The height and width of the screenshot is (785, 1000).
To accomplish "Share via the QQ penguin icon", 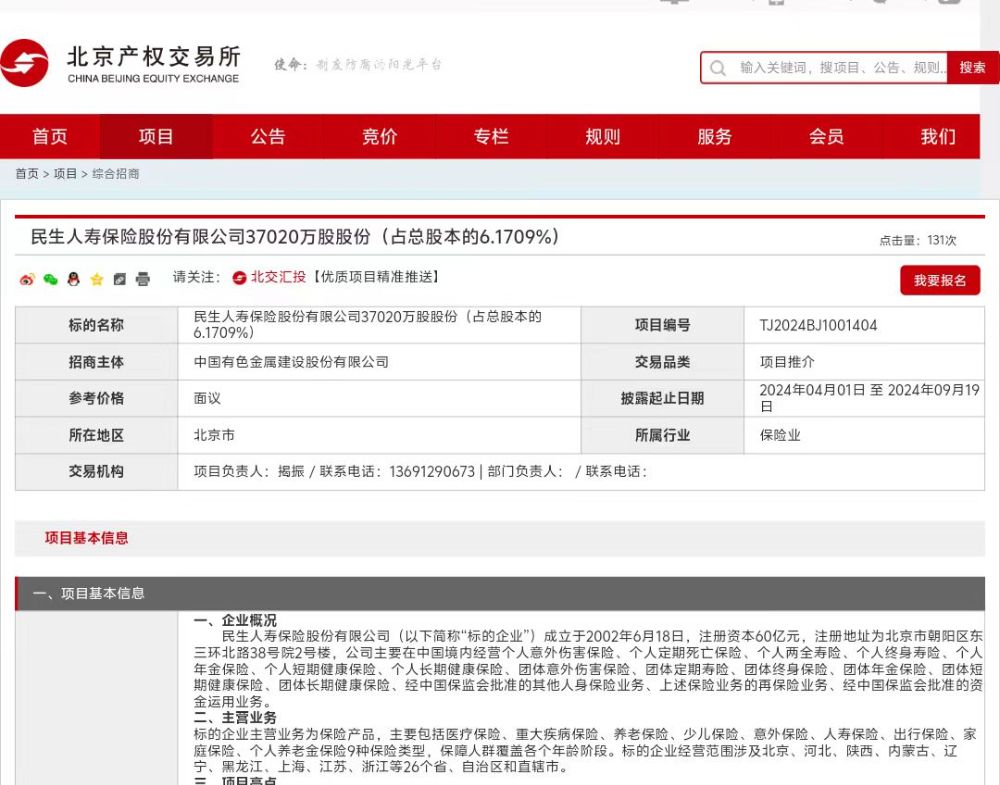I will pos(73,279).
